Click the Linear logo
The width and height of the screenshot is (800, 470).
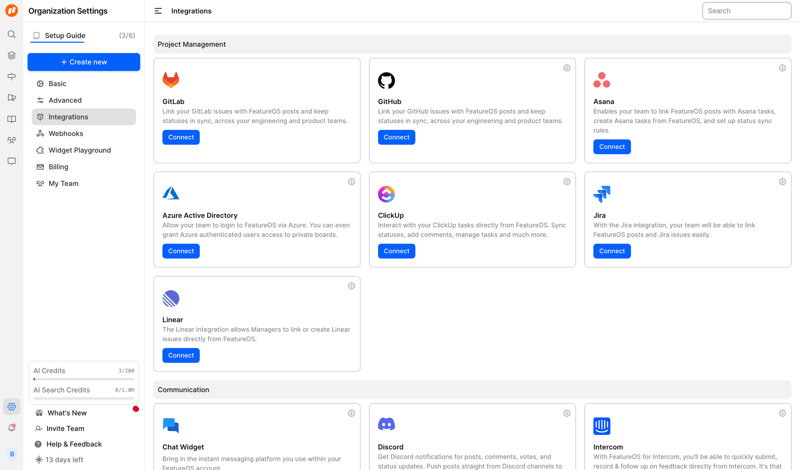point(171,299)
